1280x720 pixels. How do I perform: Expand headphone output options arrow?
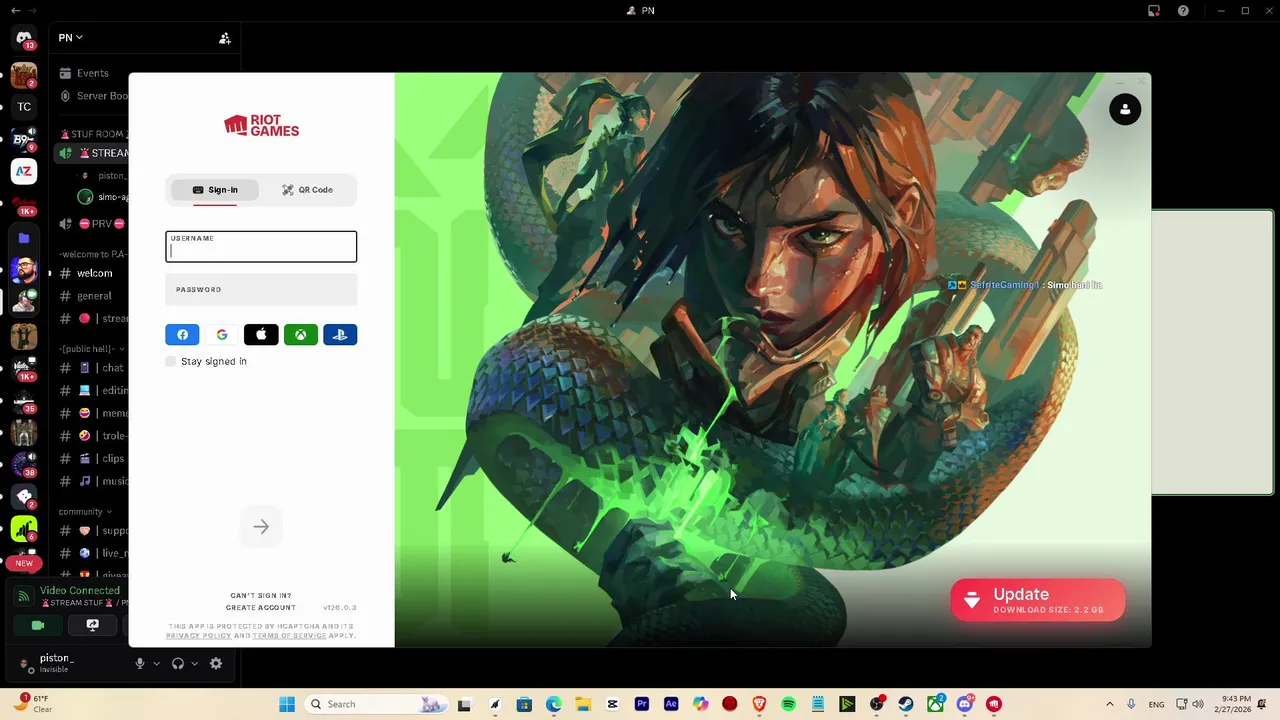tap(194, 663)
